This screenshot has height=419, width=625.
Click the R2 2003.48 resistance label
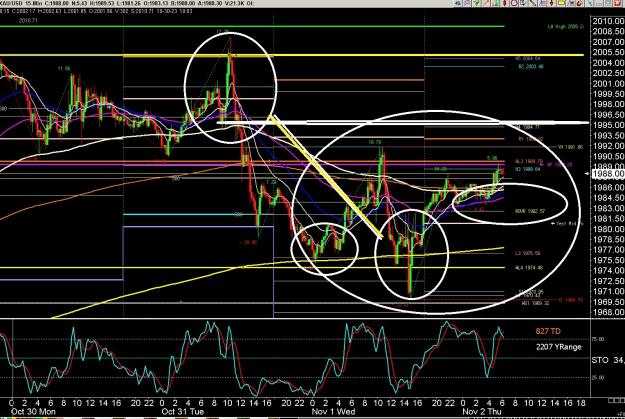[x=531, y=67]
